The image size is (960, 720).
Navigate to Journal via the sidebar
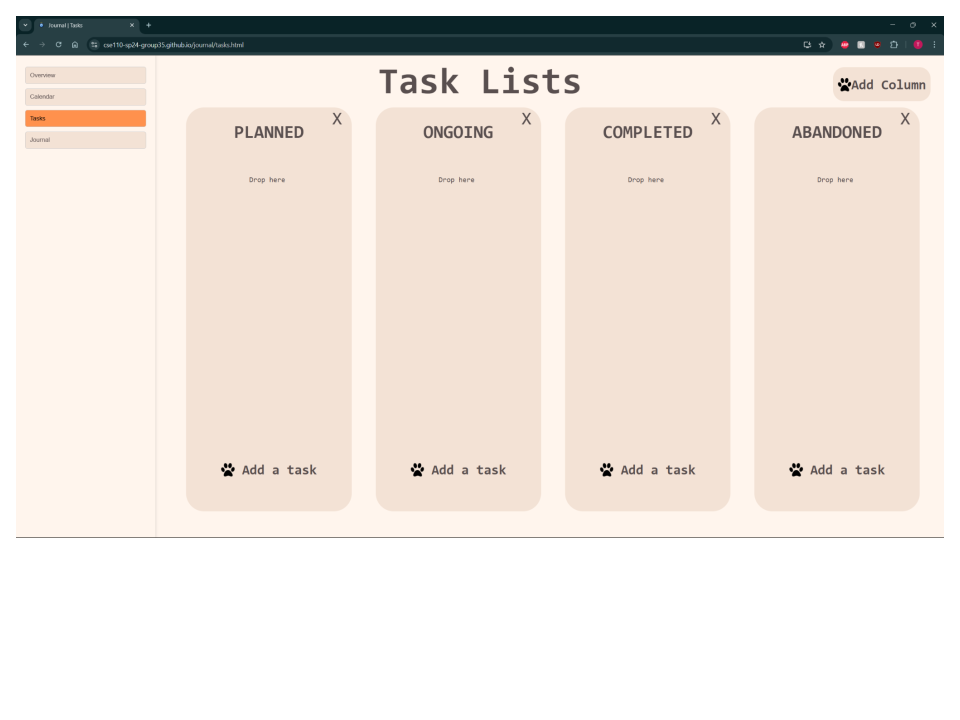coord(85,139)
